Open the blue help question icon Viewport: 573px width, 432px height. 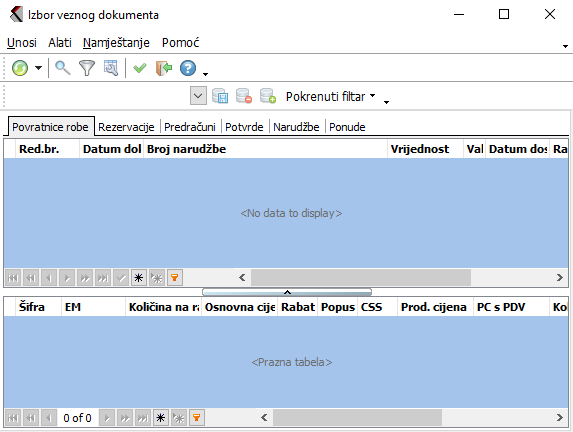pos(188,68)
